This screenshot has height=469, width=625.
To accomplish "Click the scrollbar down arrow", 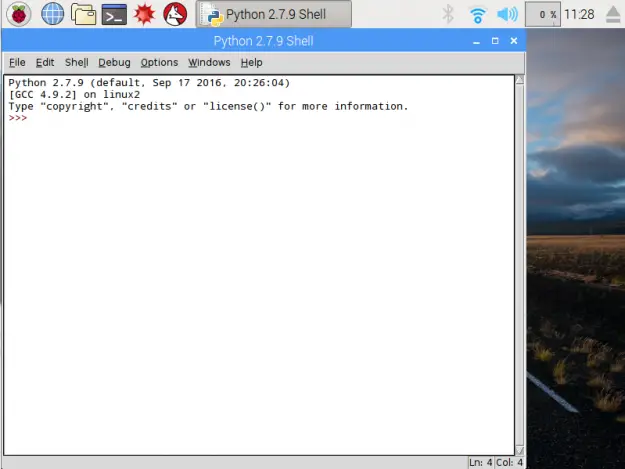I will 519,451.
